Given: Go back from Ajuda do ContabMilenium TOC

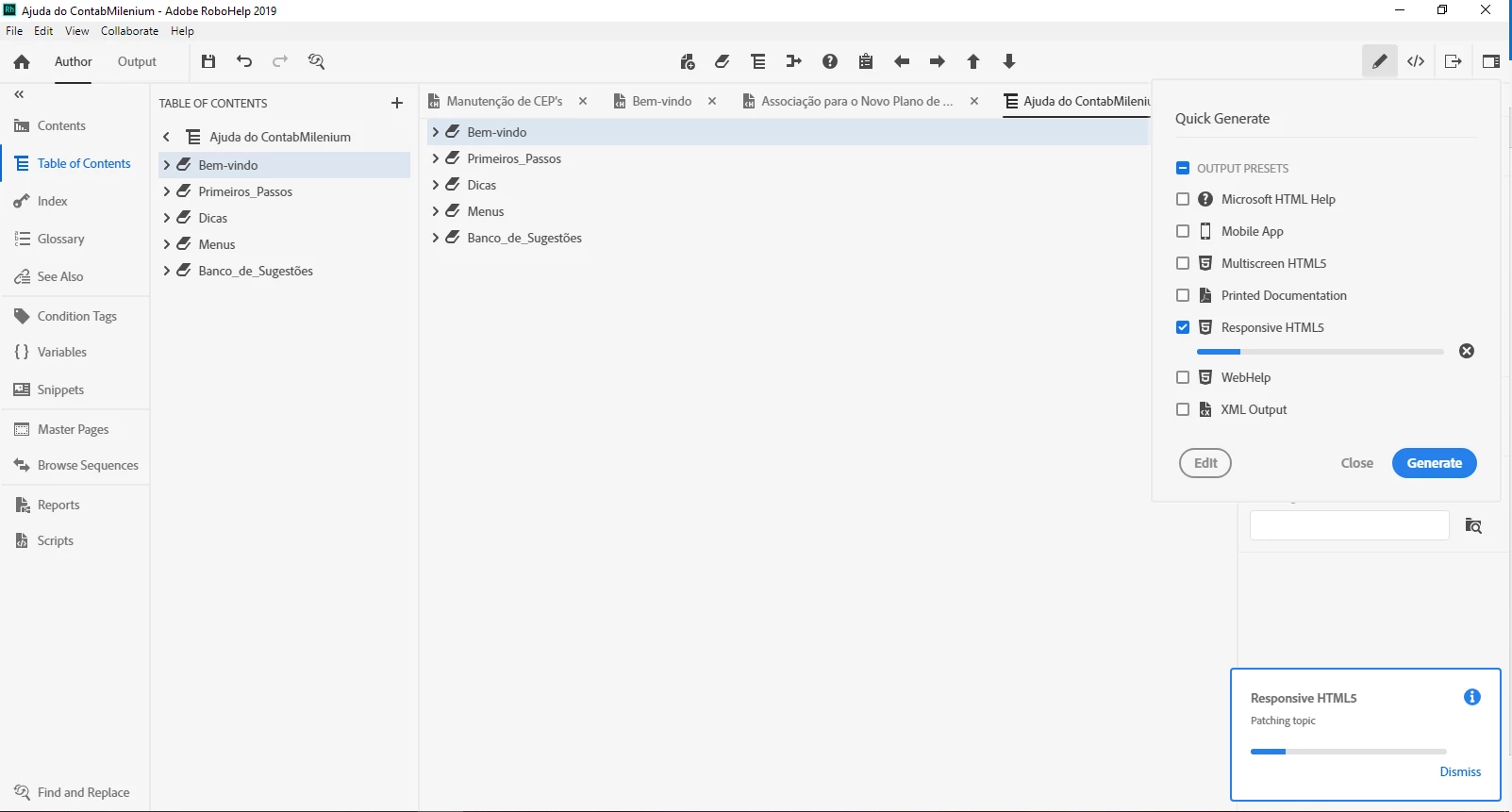Looking at the screenshot, I should pos(167,137).
